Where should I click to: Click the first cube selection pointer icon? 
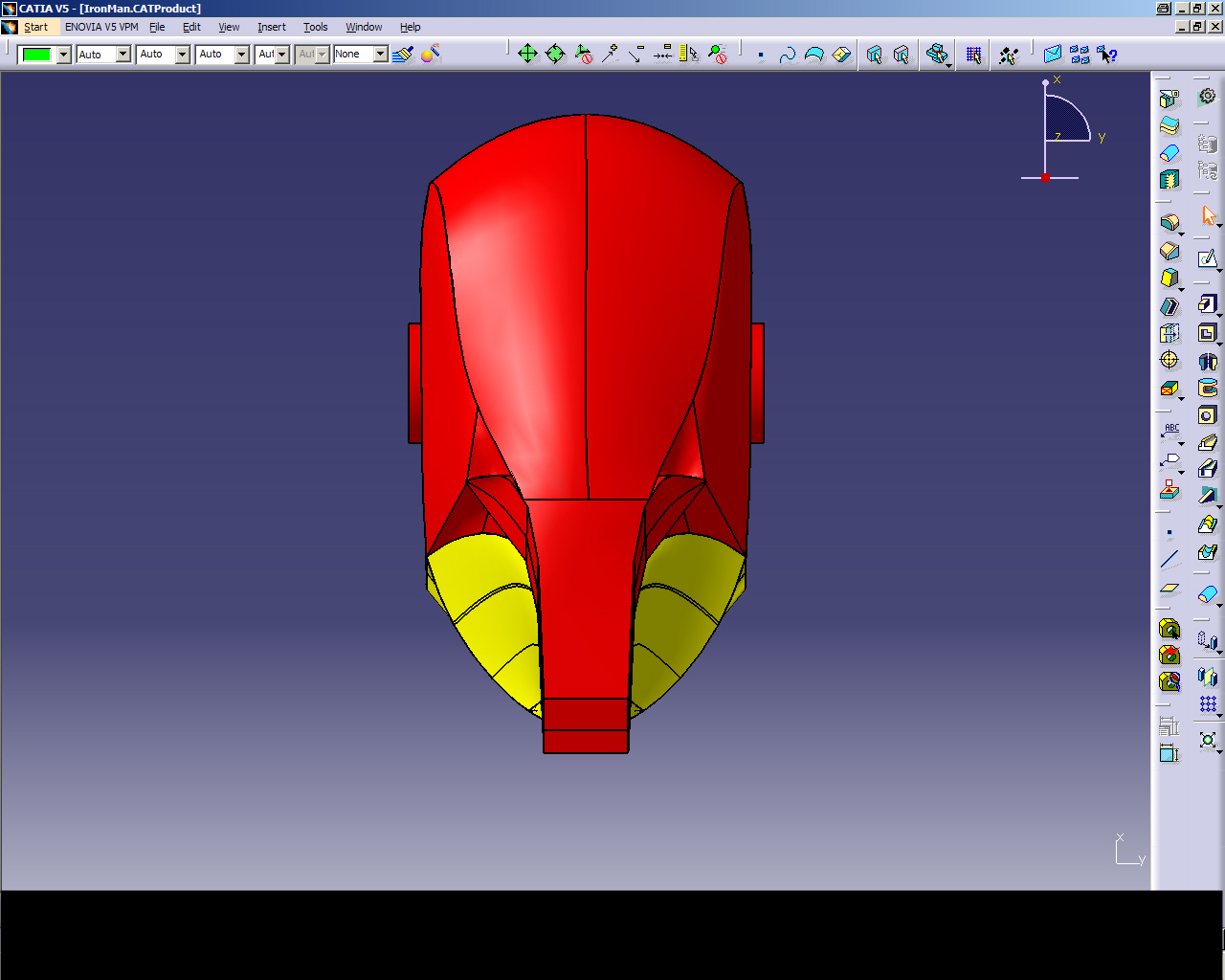click(x=874, y=56)
